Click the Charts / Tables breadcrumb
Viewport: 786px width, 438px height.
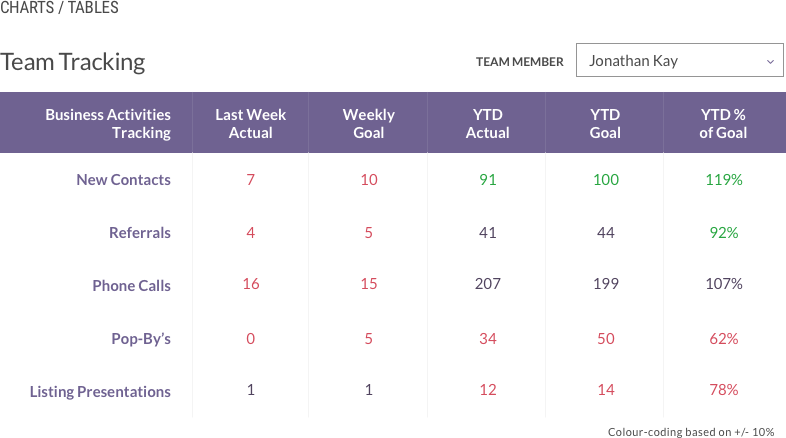click(59, 8)
